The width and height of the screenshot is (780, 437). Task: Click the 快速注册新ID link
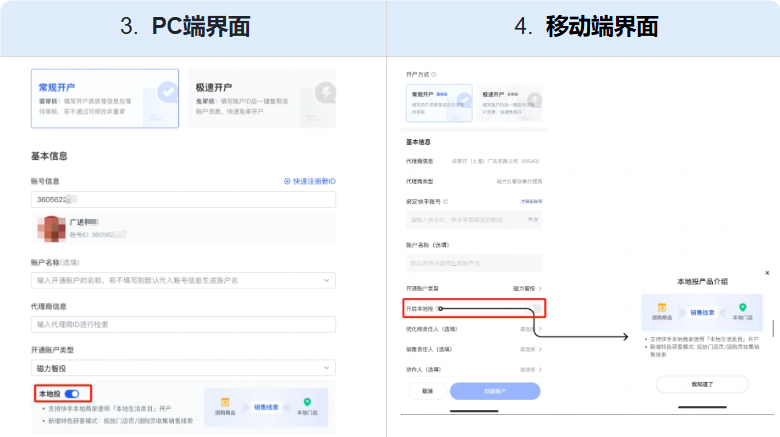click(314, 181)
